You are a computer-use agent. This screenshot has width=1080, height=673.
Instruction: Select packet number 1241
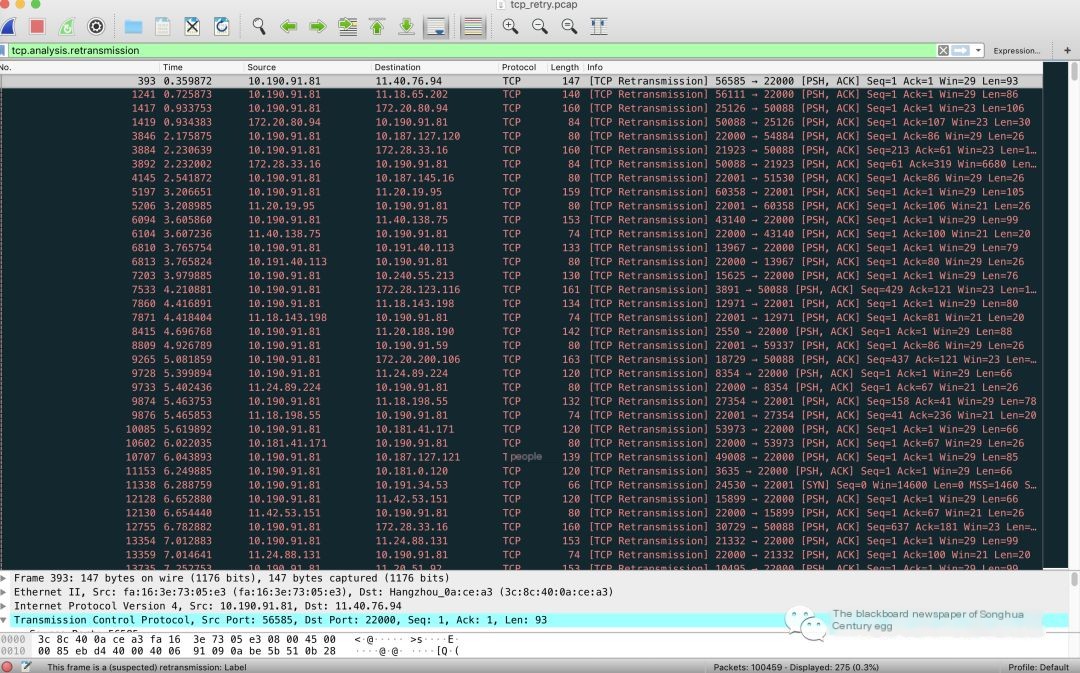tap(521, 94)
